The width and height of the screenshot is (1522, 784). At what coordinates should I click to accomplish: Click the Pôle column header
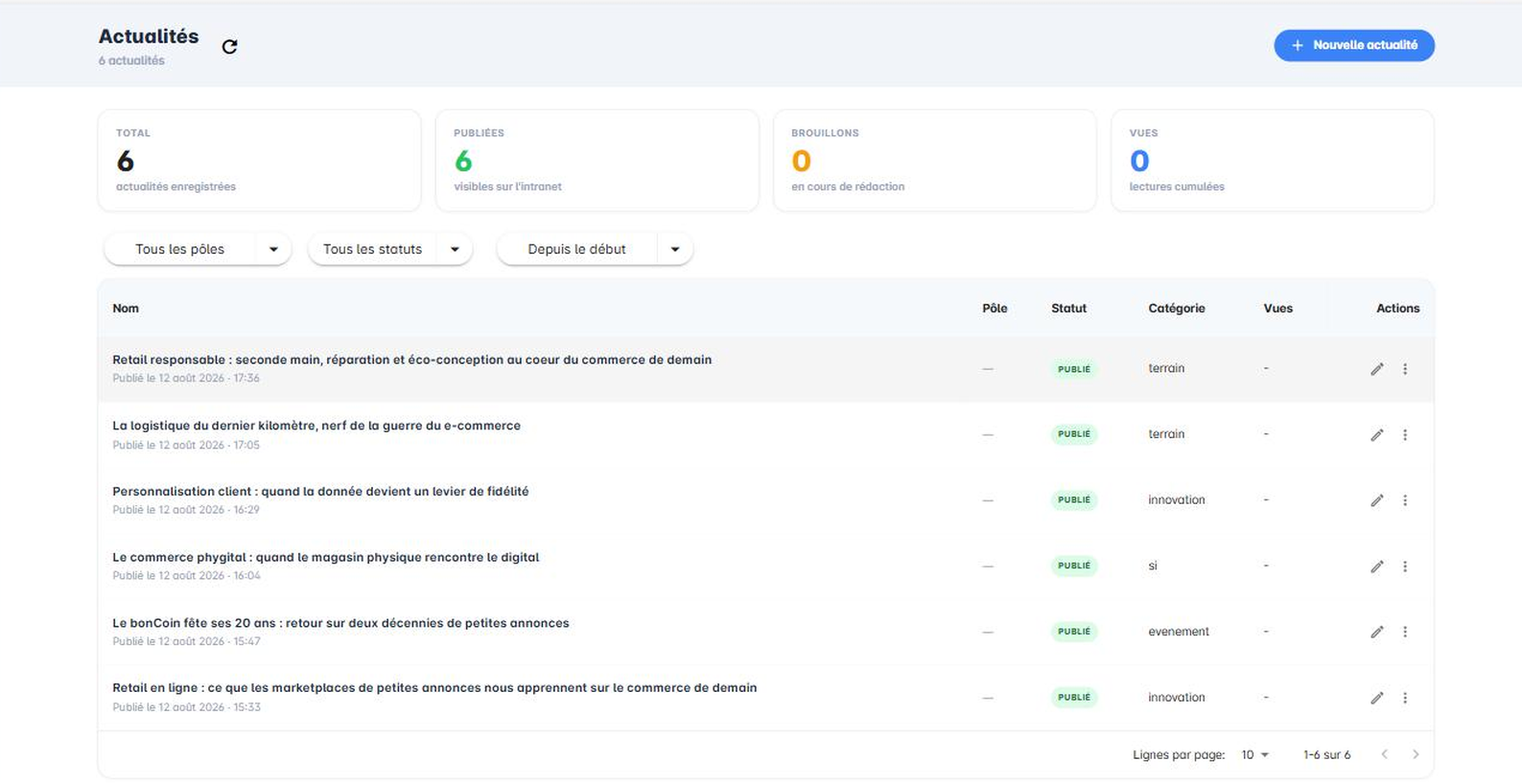coord(995,309)
